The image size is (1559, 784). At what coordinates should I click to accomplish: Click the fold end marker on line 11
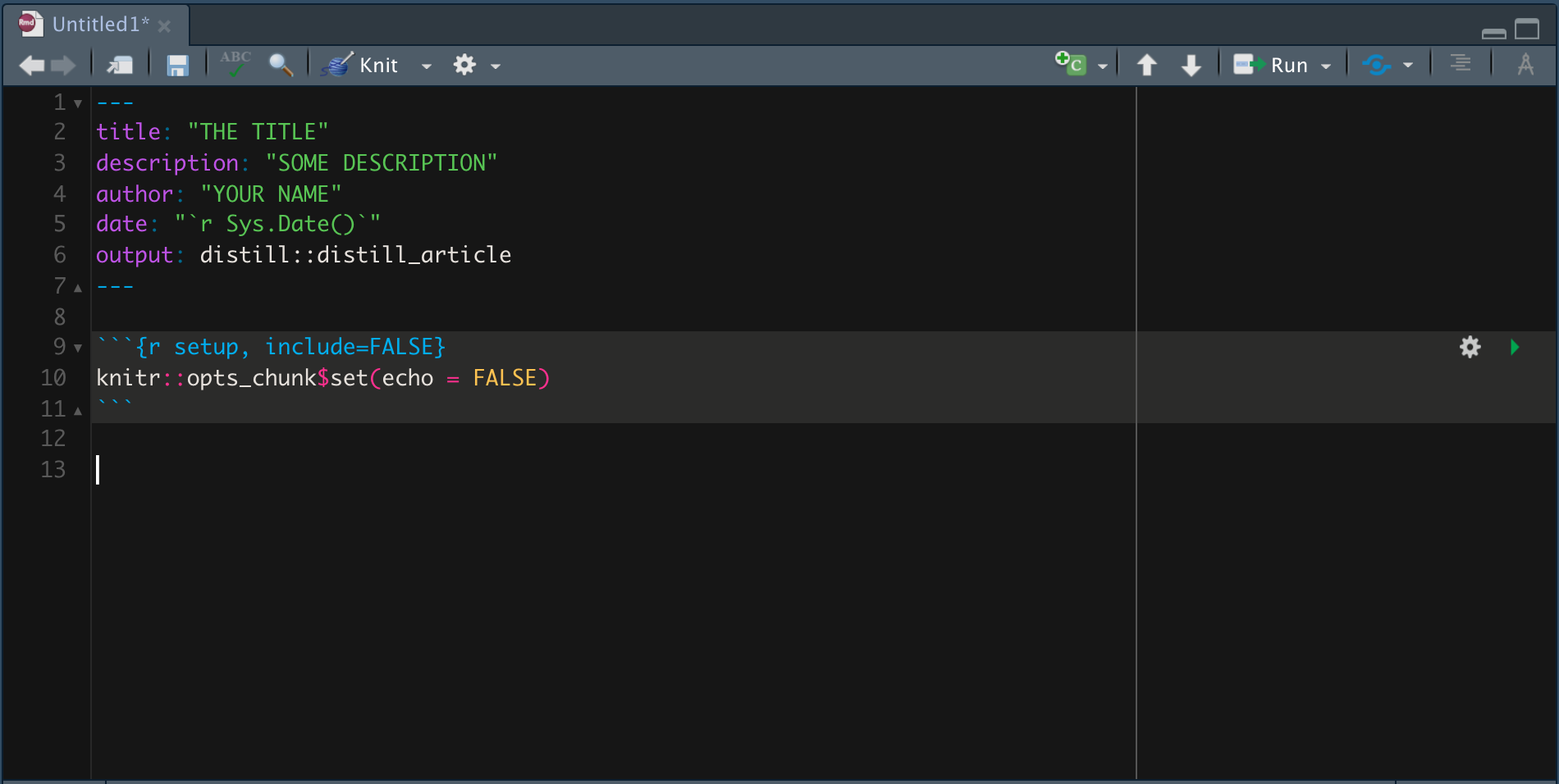click(x=78, y=410)
